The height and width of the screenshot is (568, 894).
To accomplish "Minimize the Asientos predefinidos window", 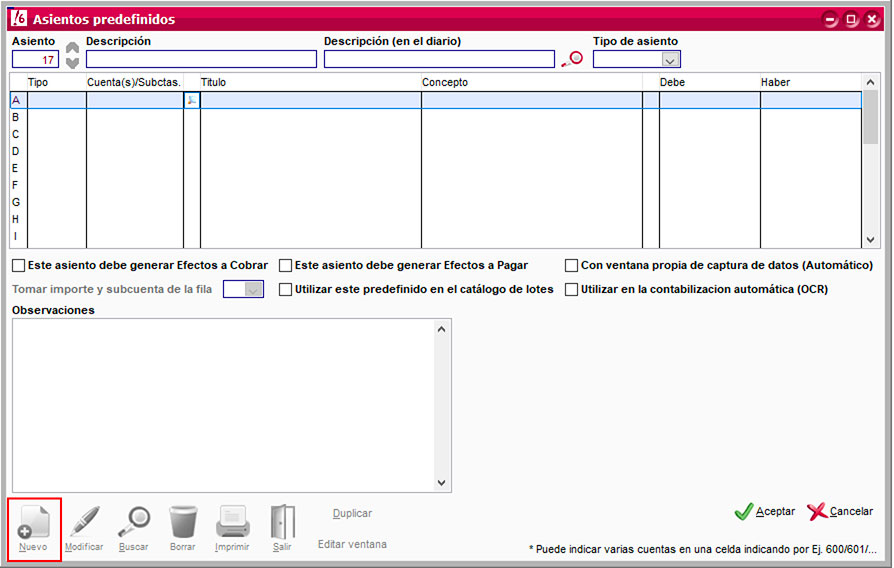I will [x=830, y=19].
